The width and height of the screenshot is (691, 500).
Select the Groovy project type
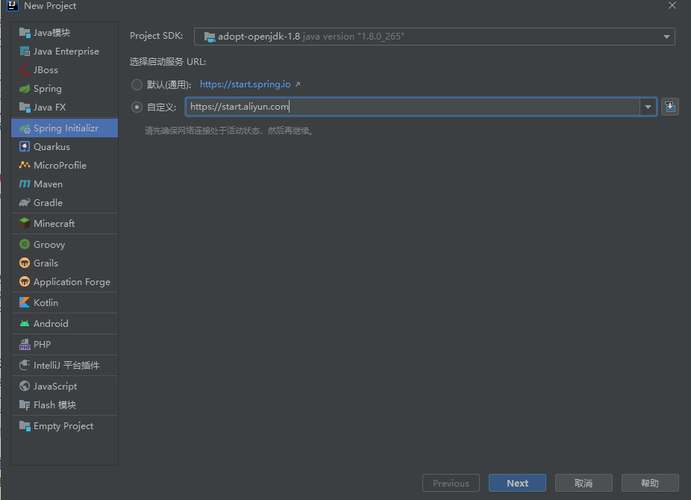pos(49,244)
